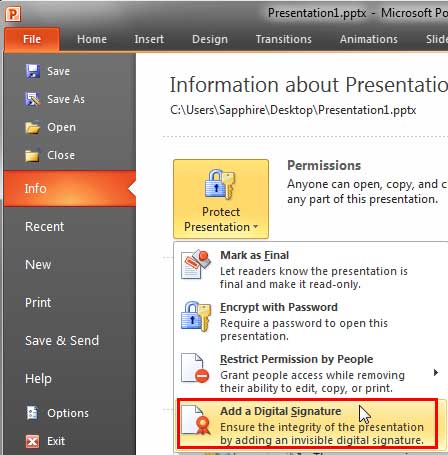The image size is (448, 455).
Task: Open the Protect Presentation dropdown button
Action: 221,199
